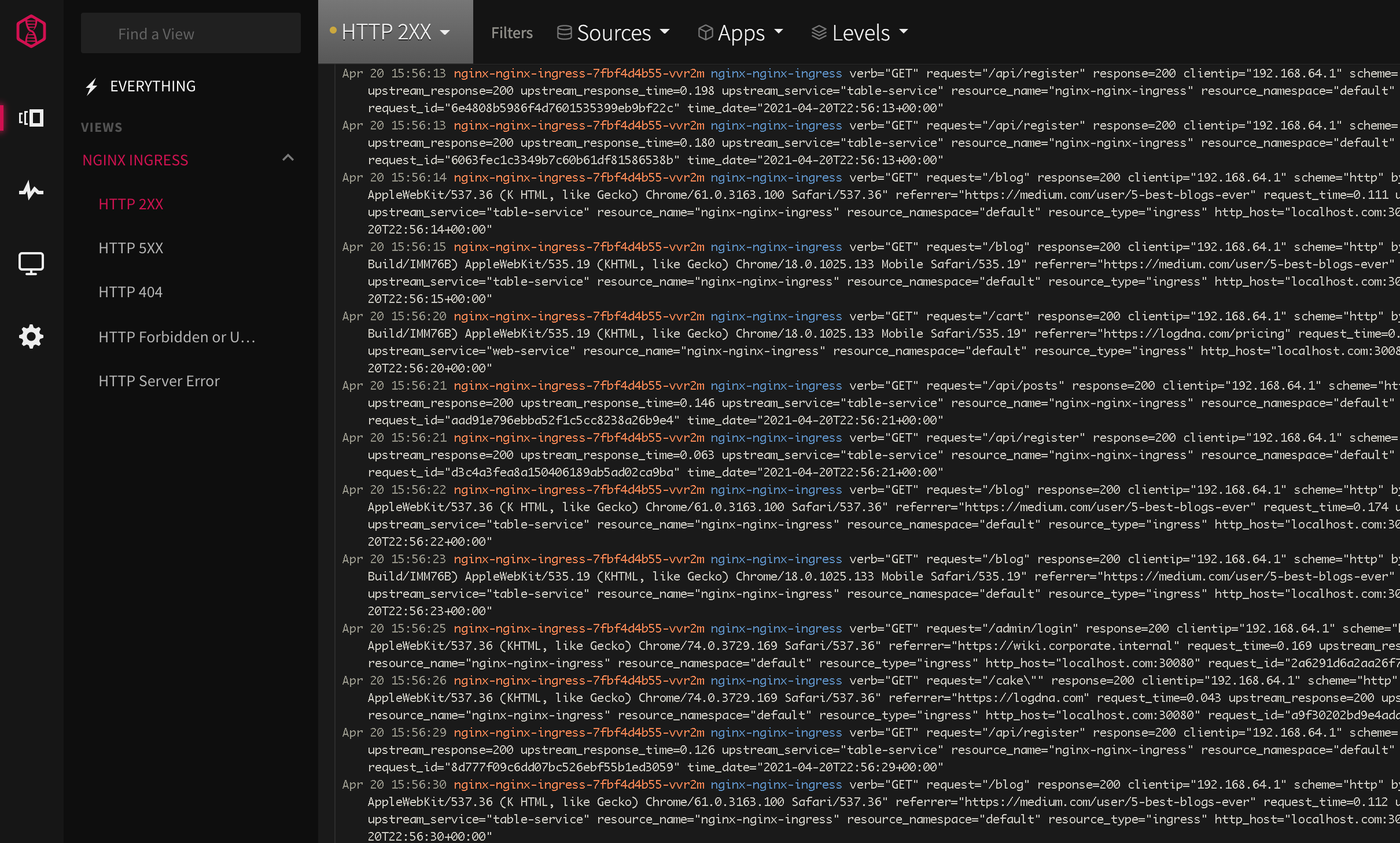Screen dimensions: 1400x843
Task: Open the HTTP Forbidden or U... view
Action: click(x=176, y=337)
